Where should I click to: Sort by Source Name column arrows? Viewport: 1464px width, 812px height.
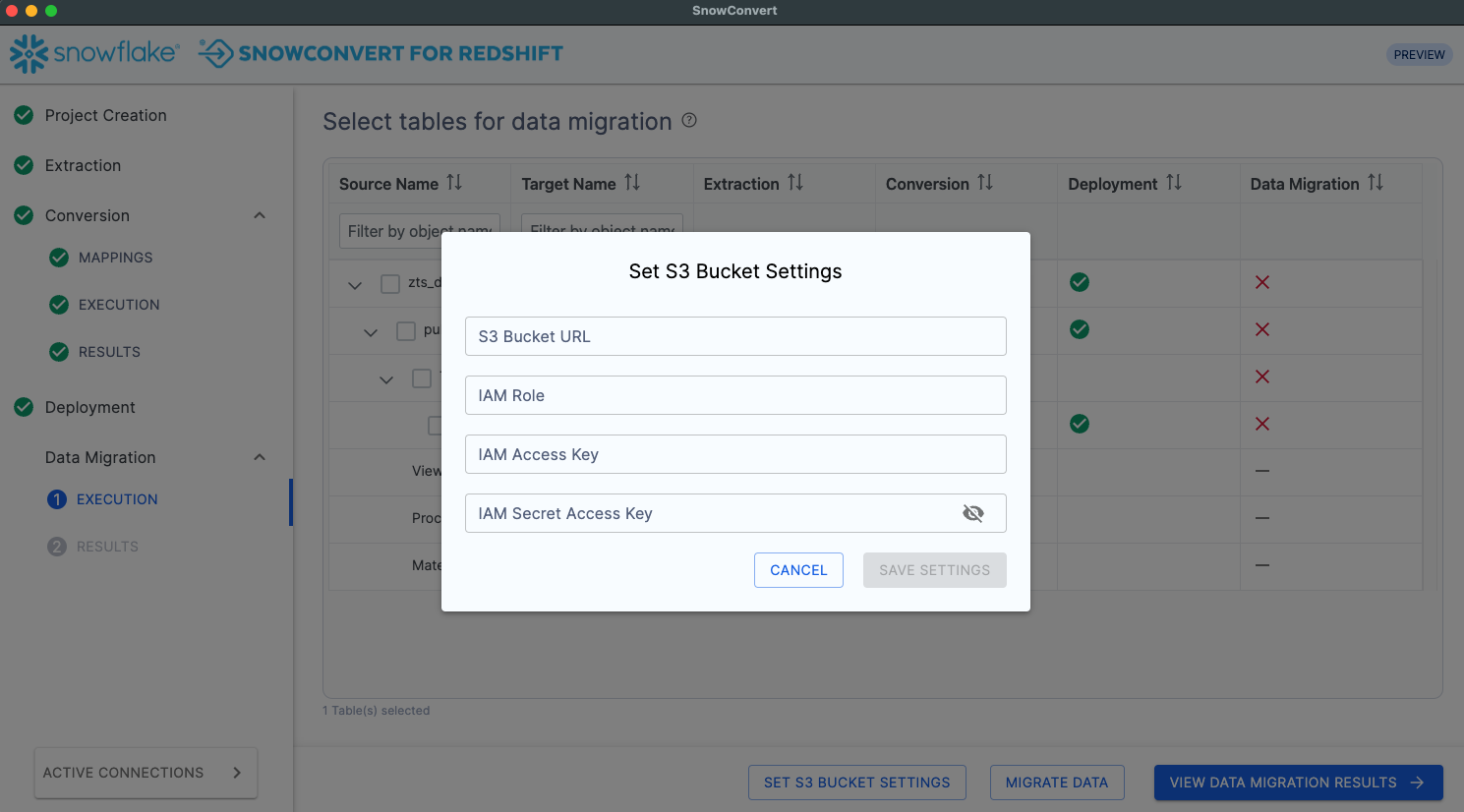tap(454, 183)
